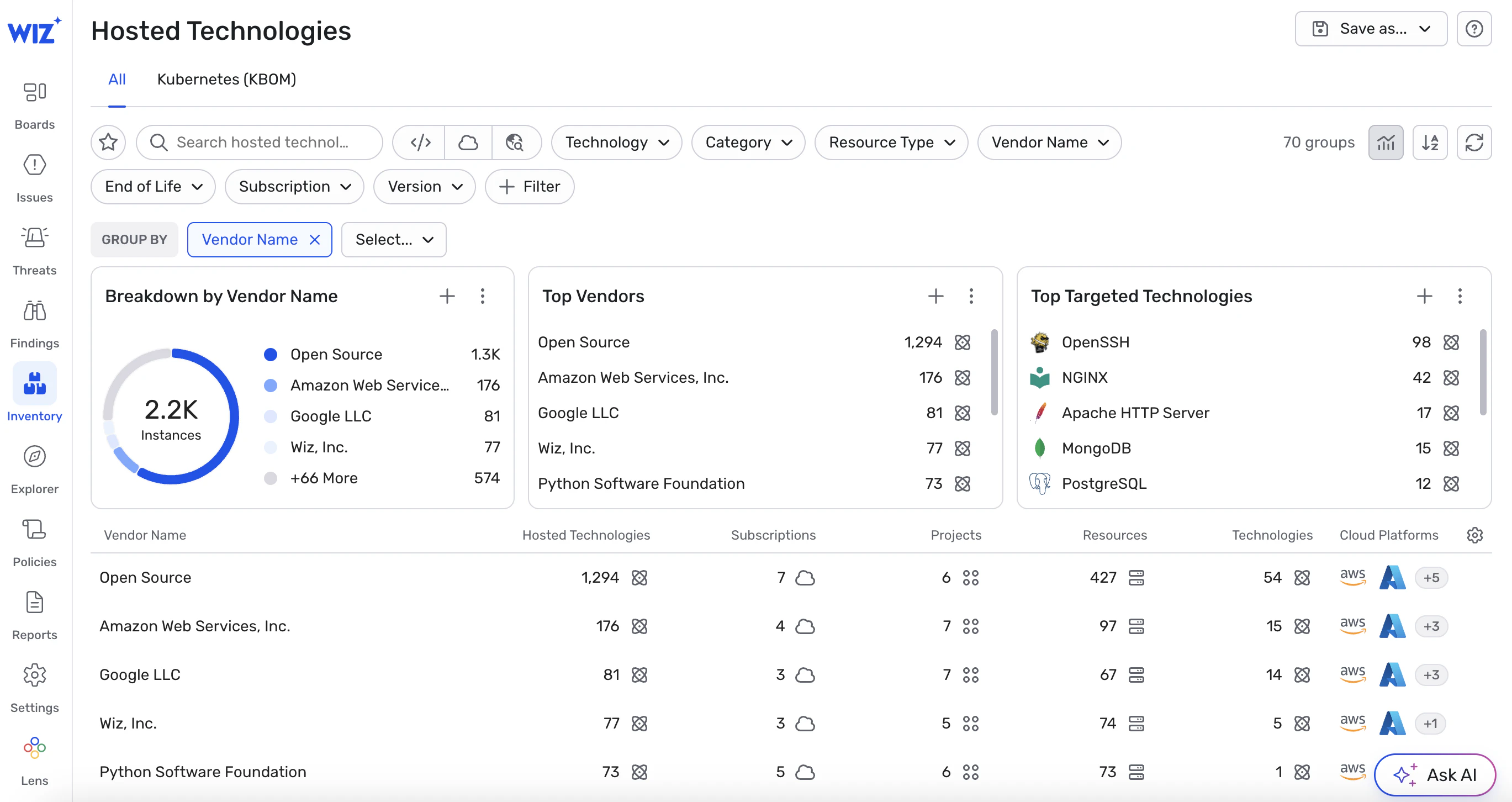Toggle the cloud filter icon
This screenshot has width=1512, height=802.
coord(468,142)
